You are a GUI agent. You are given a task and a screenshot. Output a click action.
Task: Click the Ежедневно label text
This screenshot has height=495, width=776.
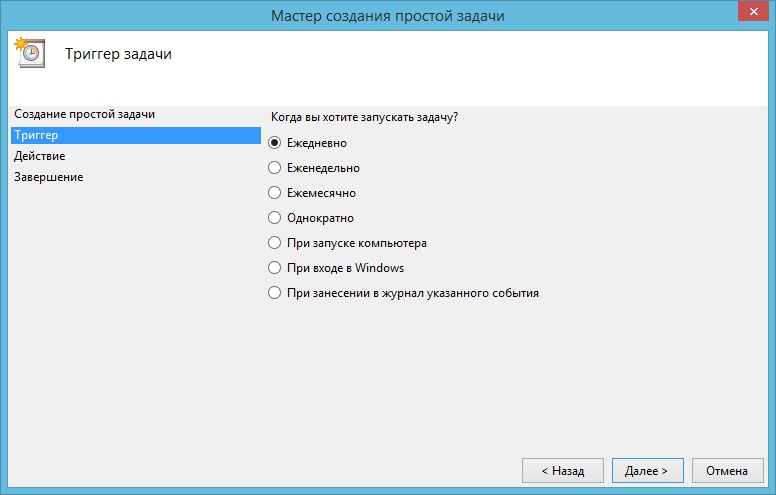317,143
